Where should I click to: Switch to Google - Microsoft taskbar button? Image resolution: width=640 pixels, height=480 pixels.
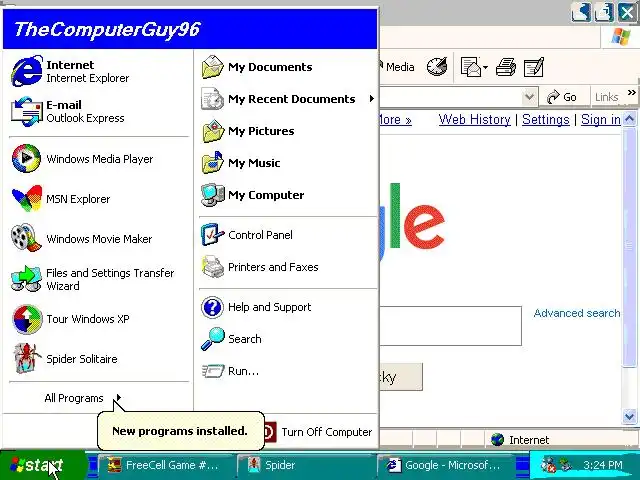(x=445, y=465)
